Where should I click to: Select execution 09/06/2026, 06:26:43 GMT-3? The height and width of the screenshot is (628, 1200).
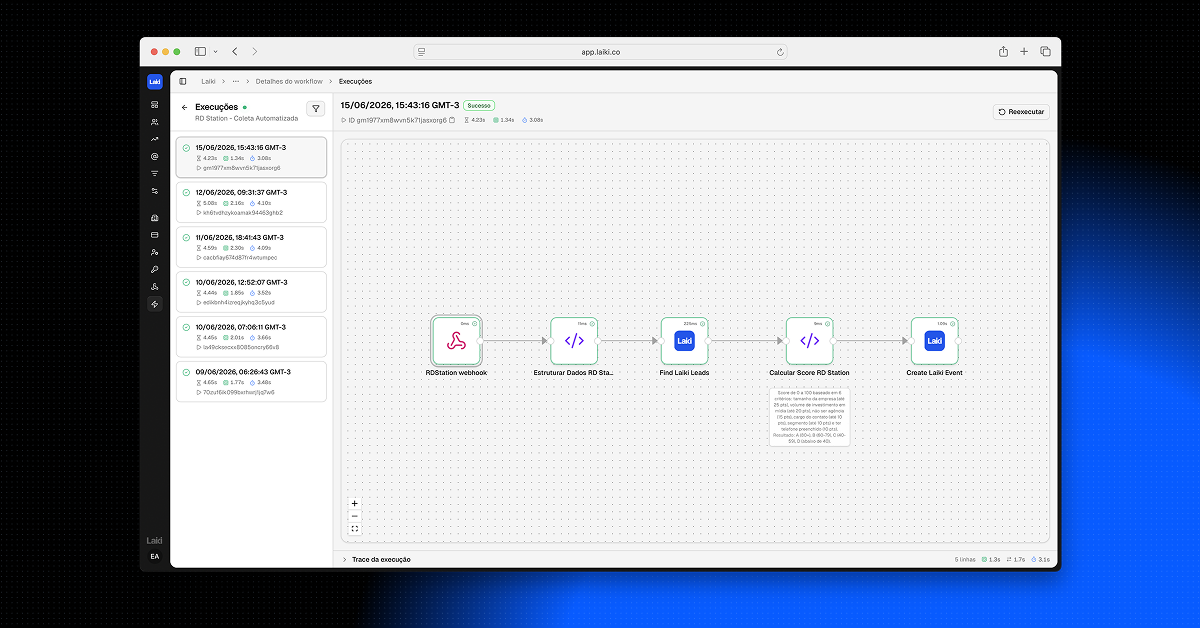pos(250,381)
